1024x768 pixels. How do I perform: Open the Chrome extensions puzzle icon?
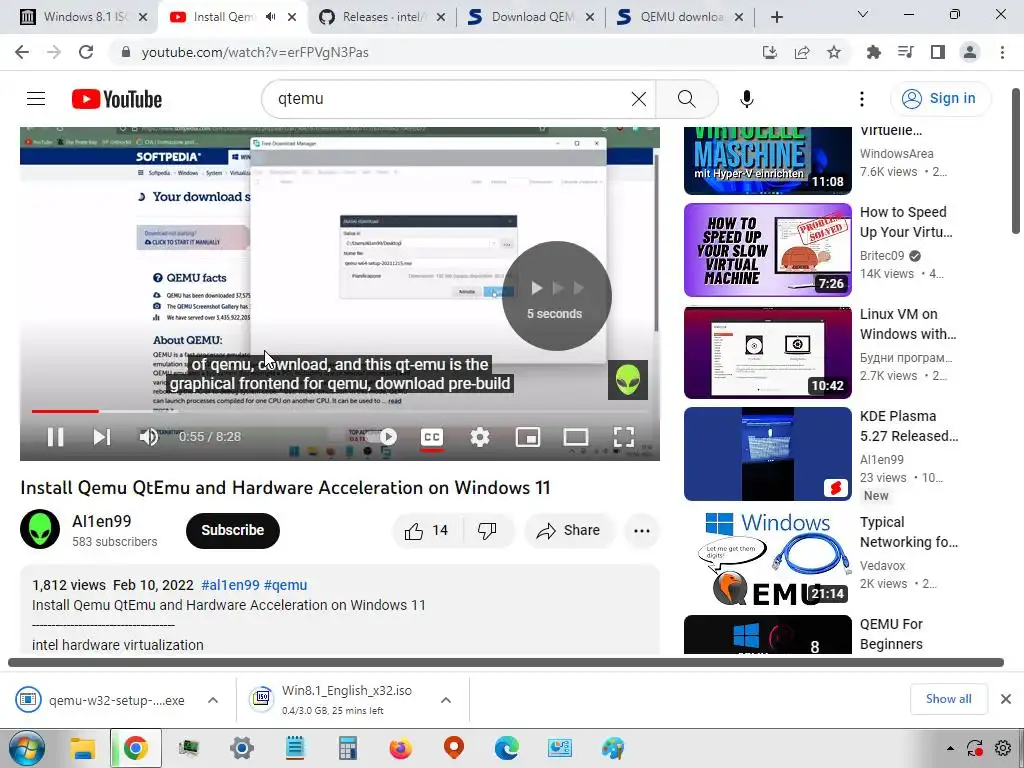point(874,52)
